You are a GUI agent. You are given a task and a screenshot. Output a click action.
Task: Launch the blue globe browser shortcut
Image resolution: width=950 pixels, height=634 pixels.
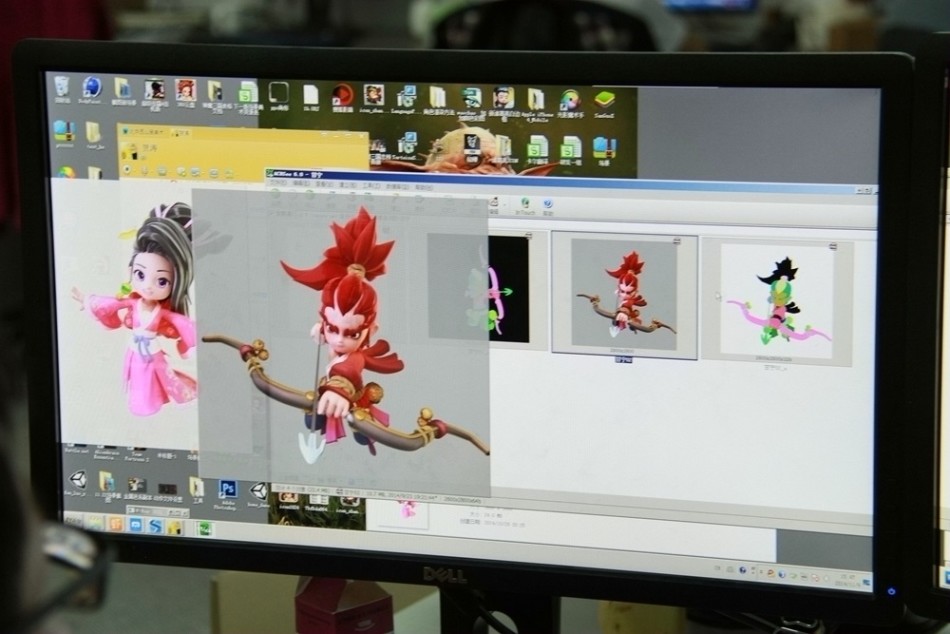tap(91, 88)
